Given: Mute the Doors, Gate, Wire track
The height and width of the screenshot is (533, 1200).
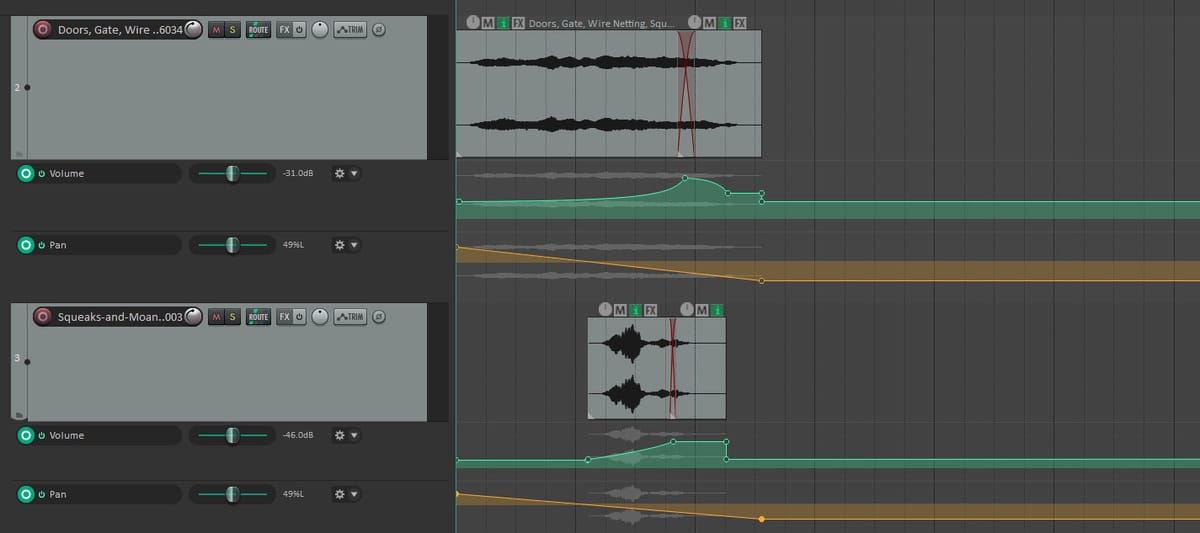Looking at the screenshot, I should coord(216,30).
